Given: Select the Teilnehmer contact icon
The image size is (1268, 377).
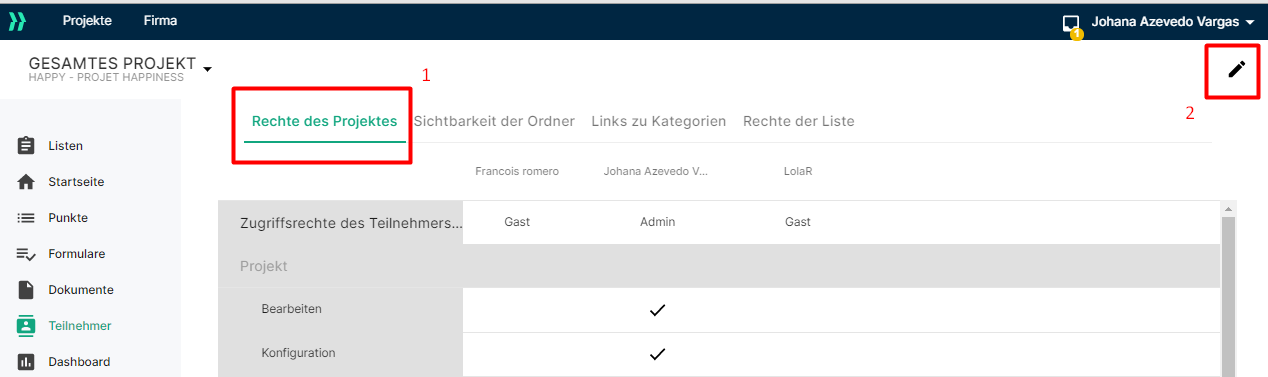Looking at the screenshot, I should (27, 326).
